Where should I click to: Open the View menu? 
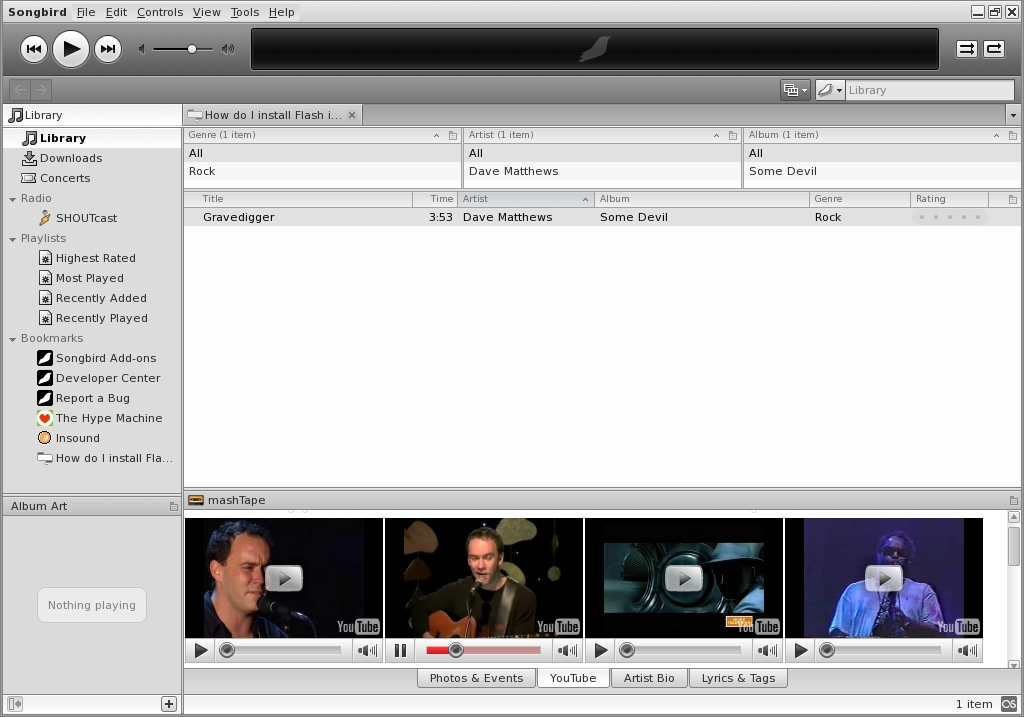tap(206, 12)
